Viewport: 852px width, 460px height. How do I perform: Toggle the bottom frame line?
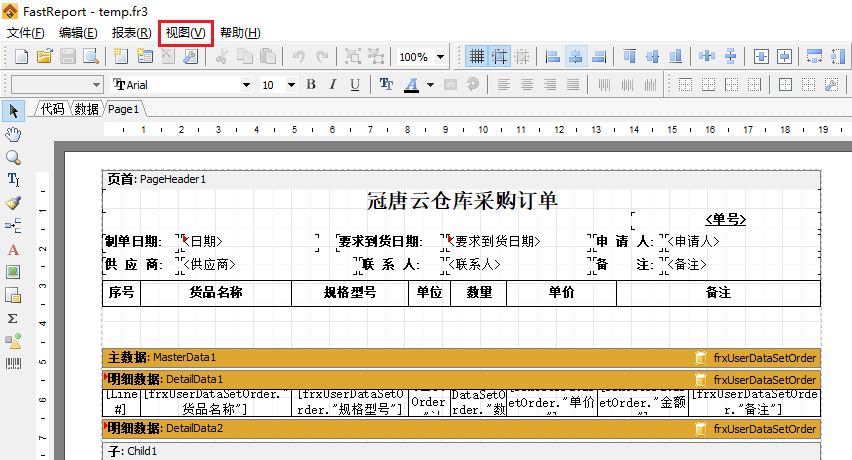pyautogui.click(x=708, y=85)
